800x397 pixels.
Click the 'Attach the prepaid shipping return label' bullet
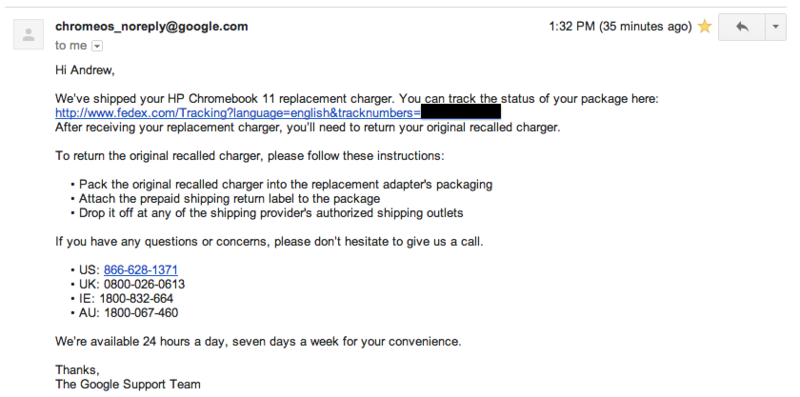coord(226,198)
